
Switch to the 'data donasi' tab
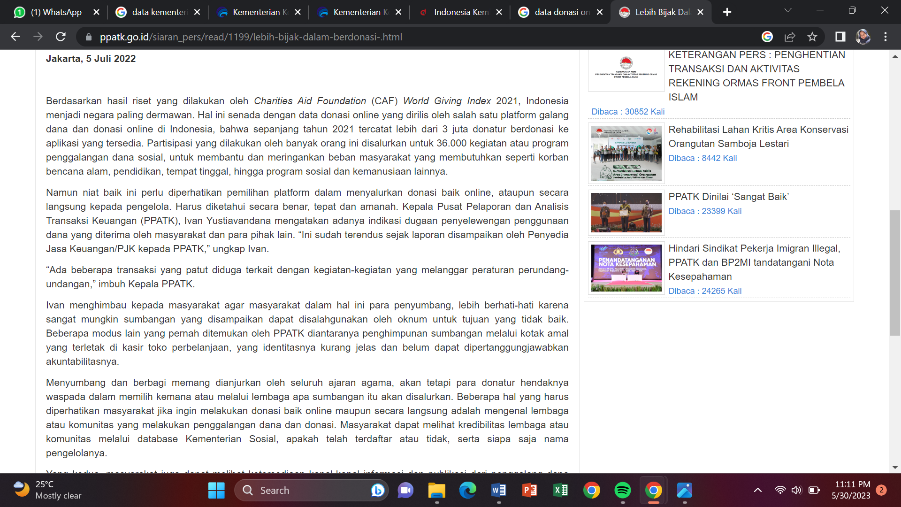click(x=557, y=12)
